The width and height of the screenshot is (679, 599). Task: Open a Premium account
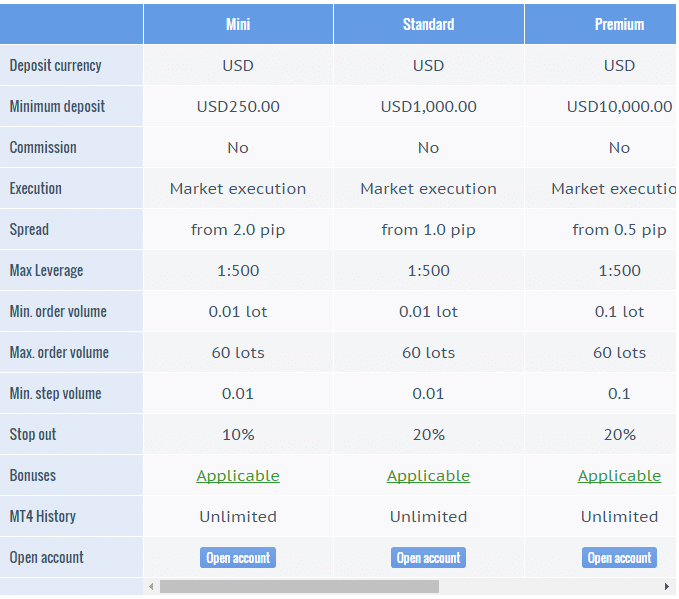pos(619,557)
